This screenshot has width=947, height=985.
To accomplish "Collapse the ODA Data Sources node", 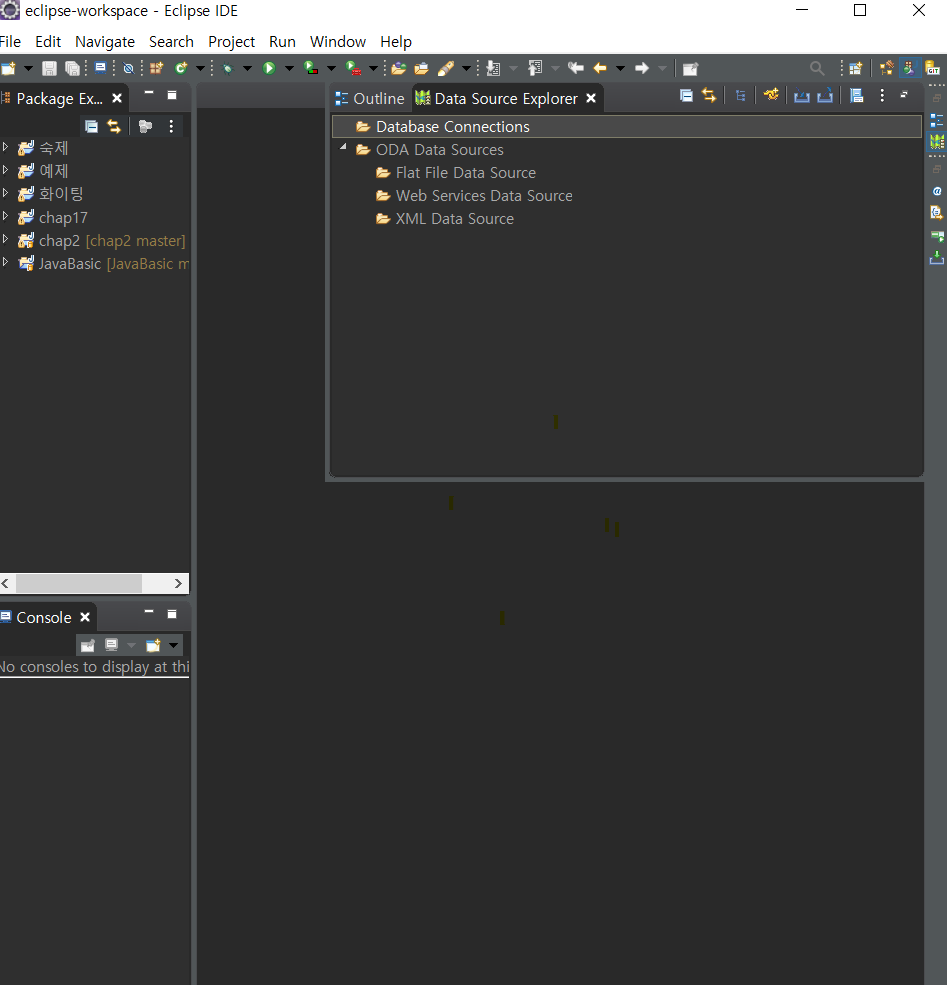I will point(343,147).
